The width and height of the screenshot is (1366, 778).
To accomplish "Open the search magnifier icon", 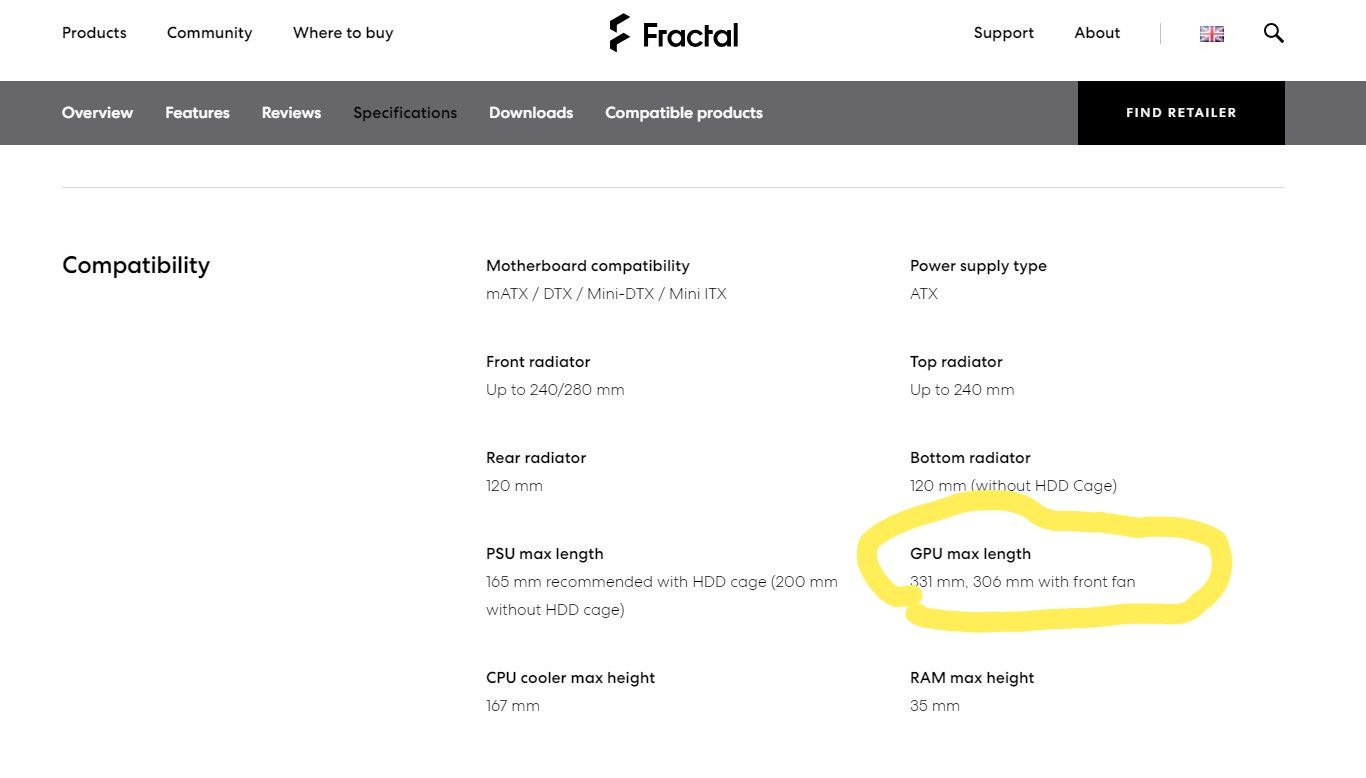I will (x=1273, y=33).
